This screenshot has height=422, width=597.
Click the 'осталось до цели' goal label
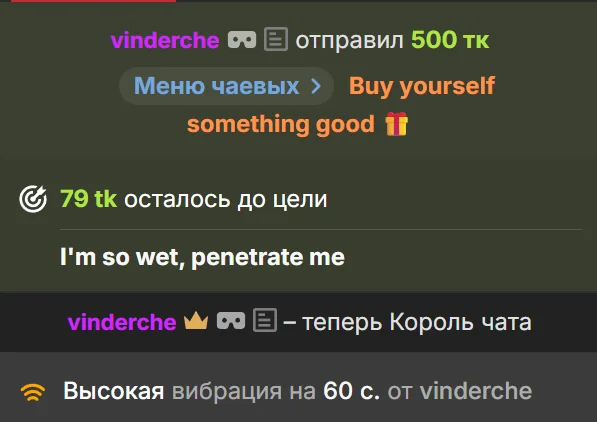(225, 199)
